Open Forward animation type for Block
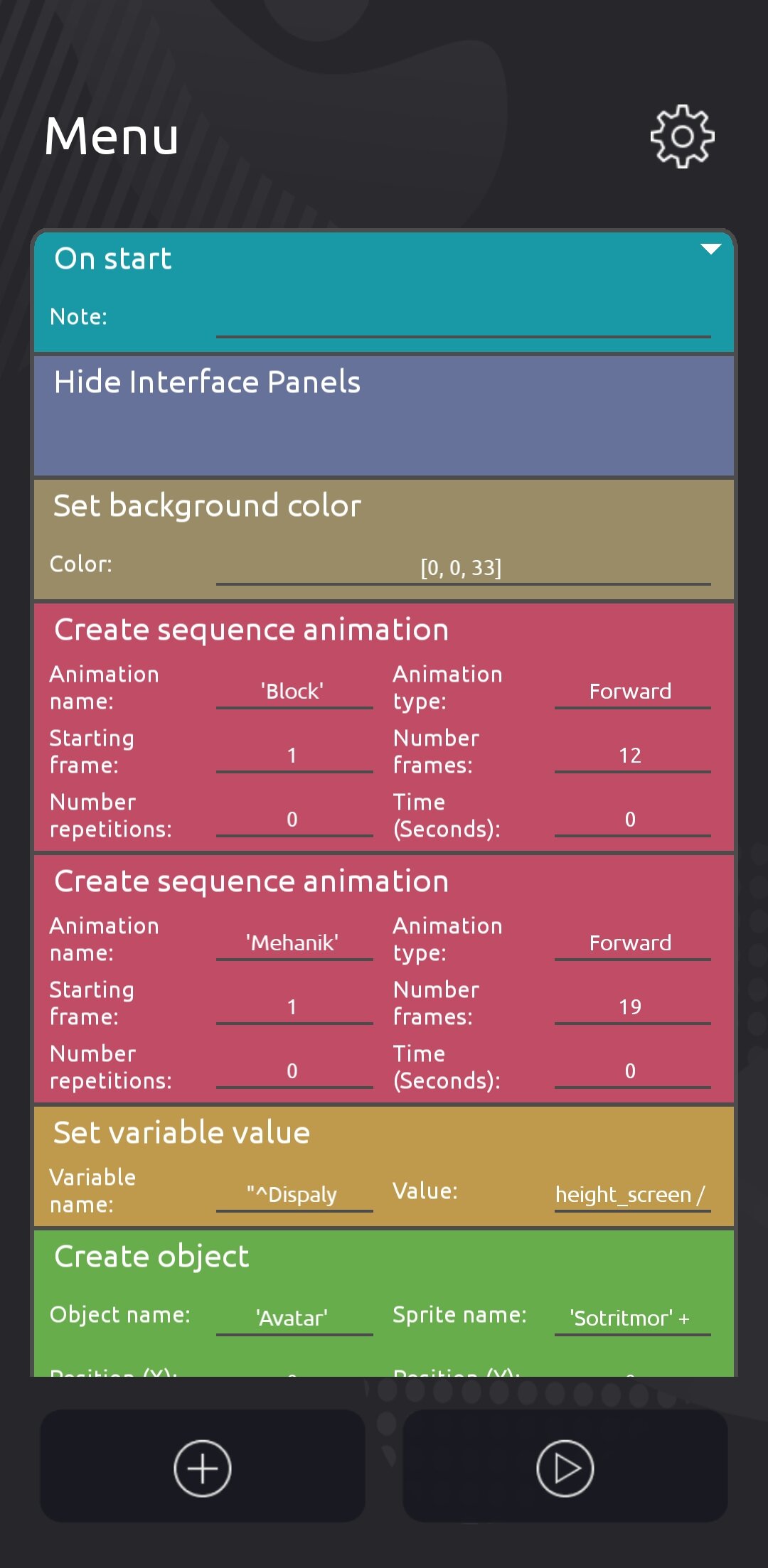Viewport: 768px width, 1568px height. 632,691
